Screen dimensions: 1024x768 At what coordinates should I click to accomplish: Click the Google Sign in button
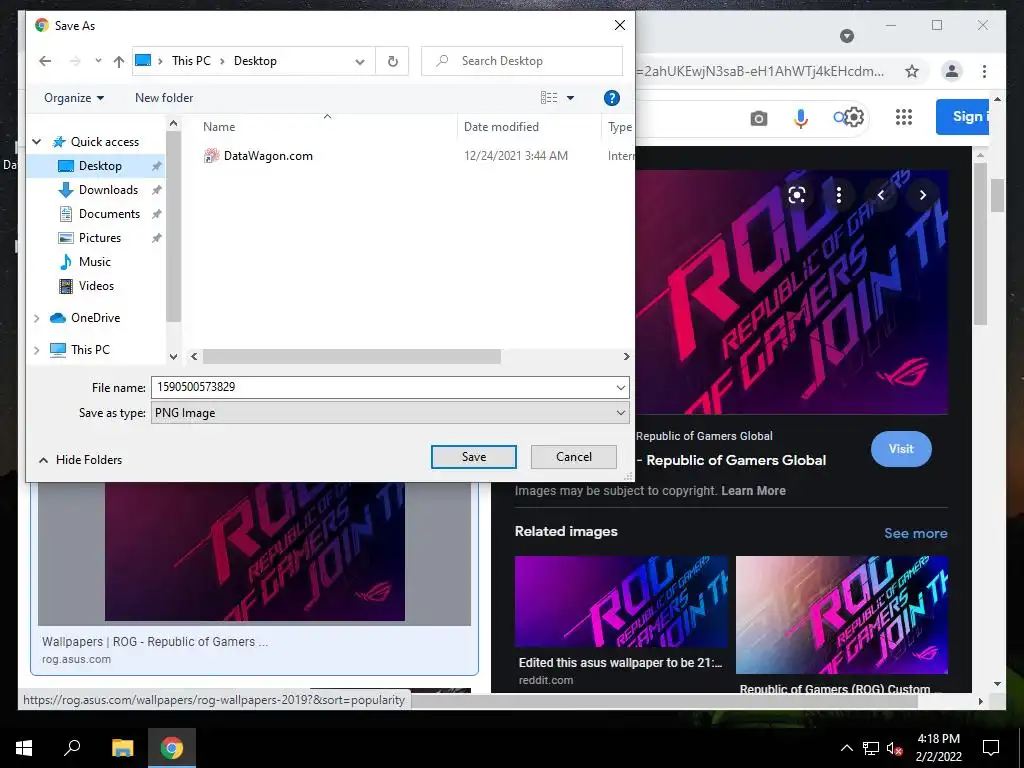[x=963, y=117]
